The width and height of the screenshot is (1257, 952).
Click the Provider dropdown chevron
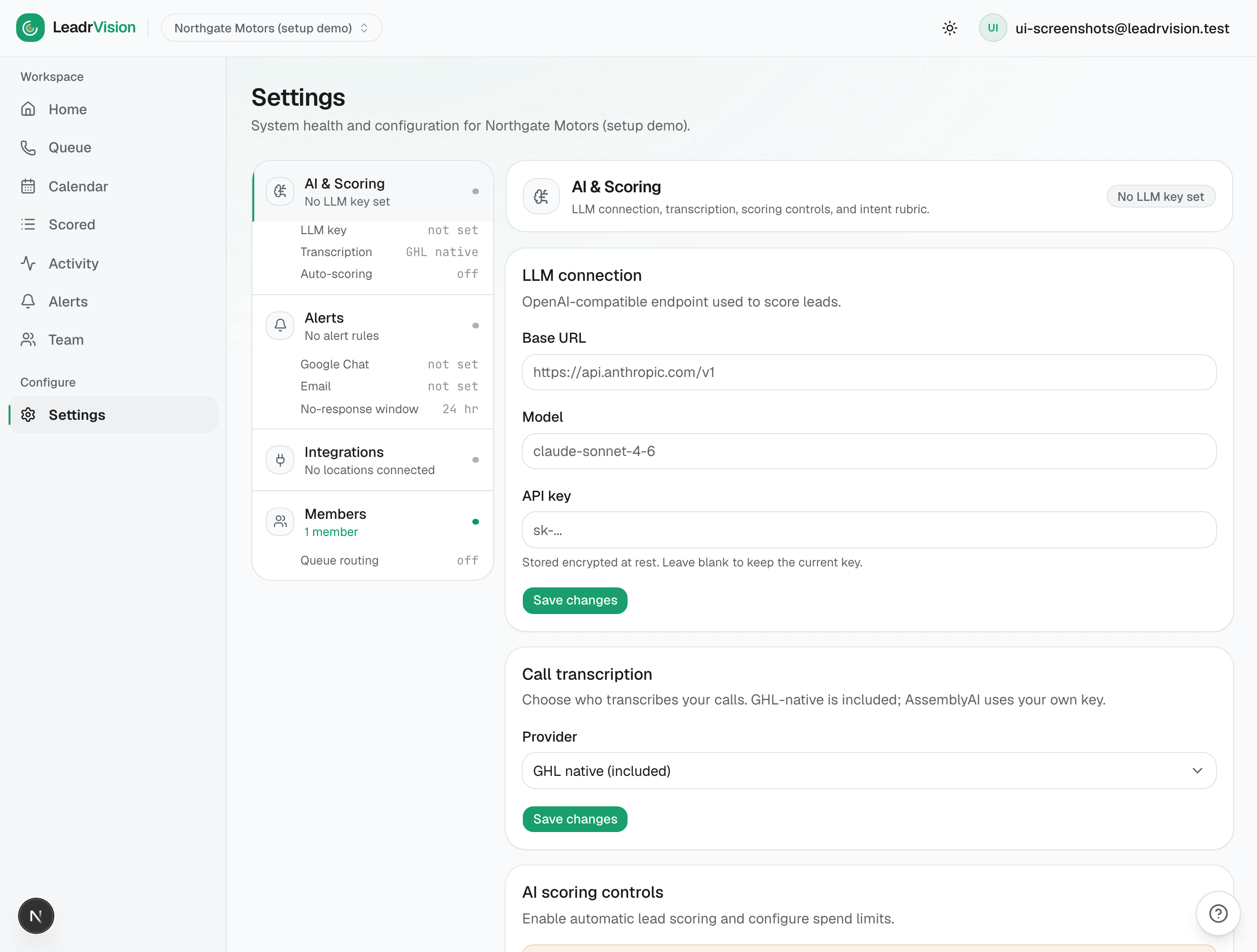tap(1197, 771)
